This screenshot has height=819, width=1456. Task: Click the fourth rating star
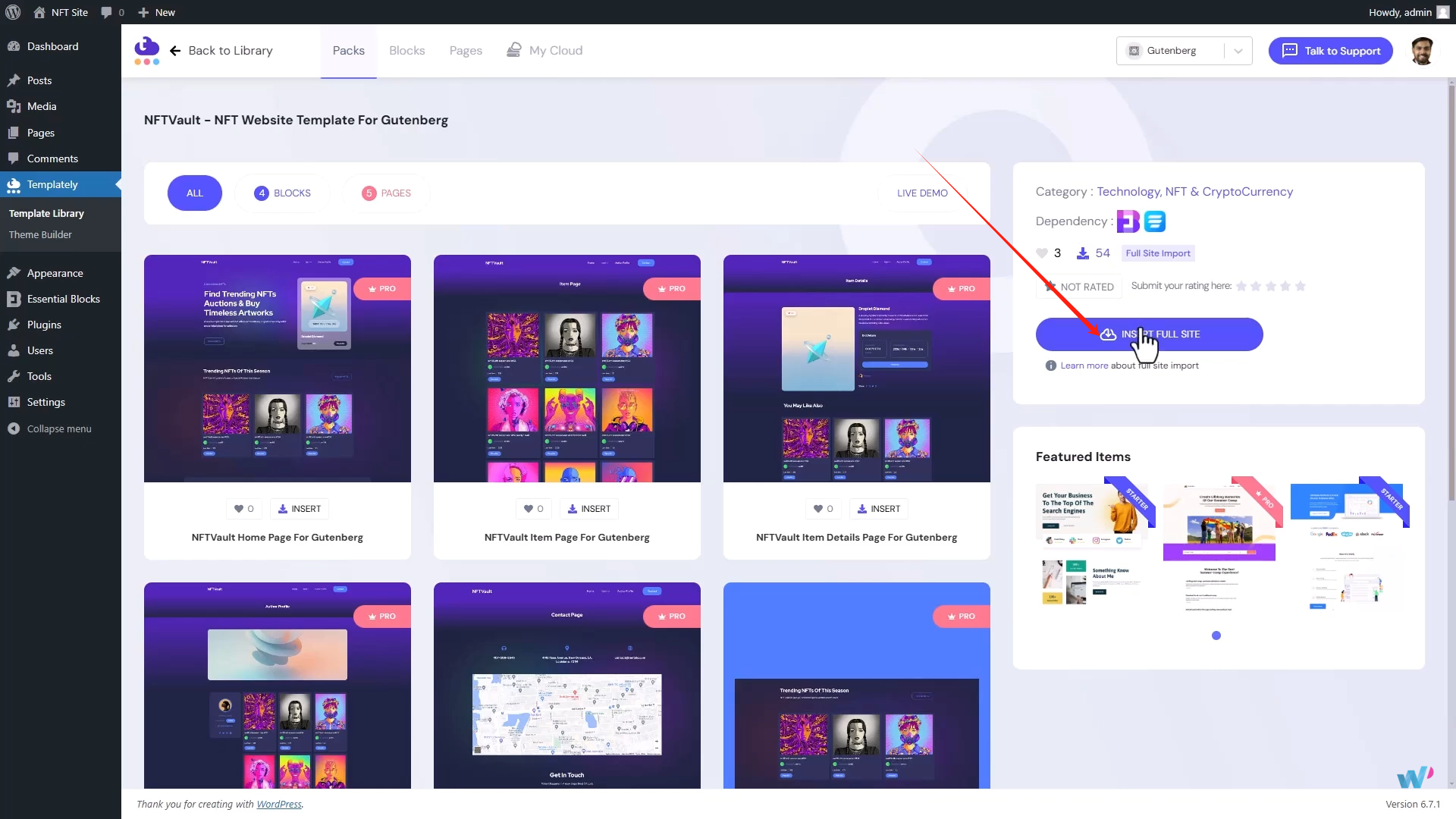click(x=1286, y=286)
